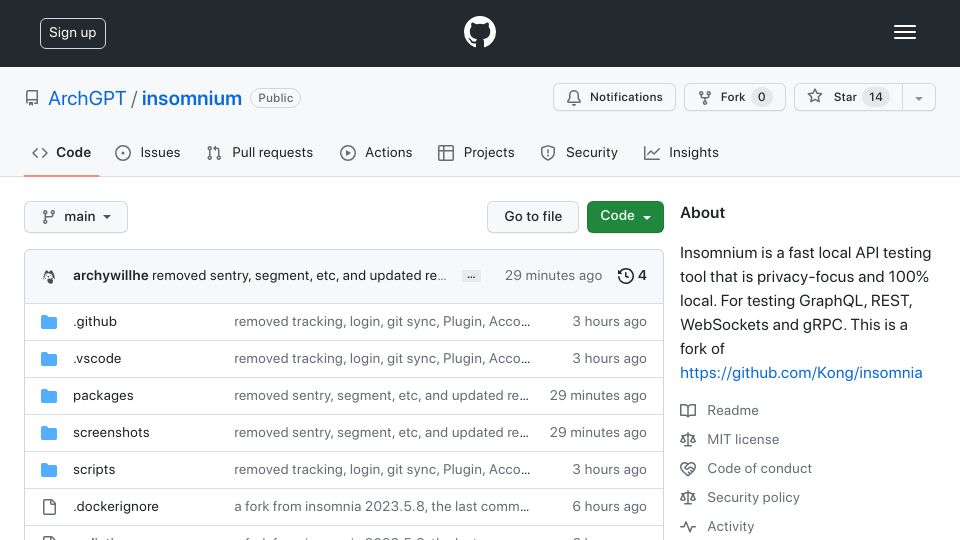Click the MIT license scales icon

click(x=688, y=440)
